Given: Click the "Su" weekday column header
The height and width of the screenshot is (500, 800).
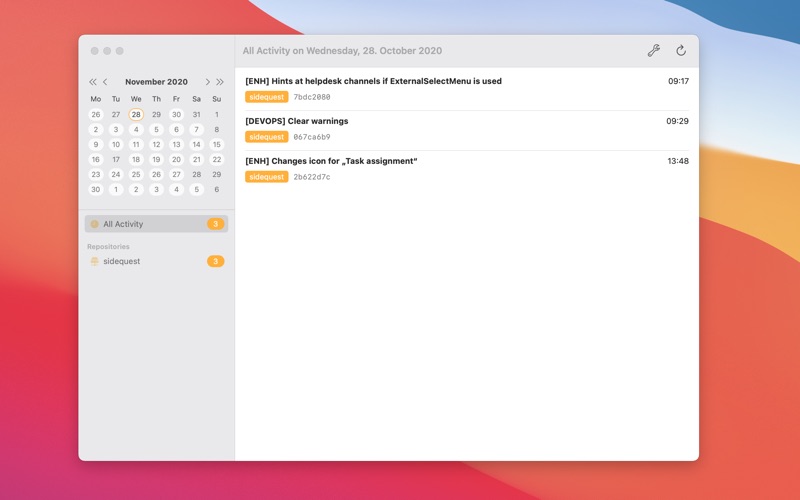Looking at the screenshot, I should point(216,99).
